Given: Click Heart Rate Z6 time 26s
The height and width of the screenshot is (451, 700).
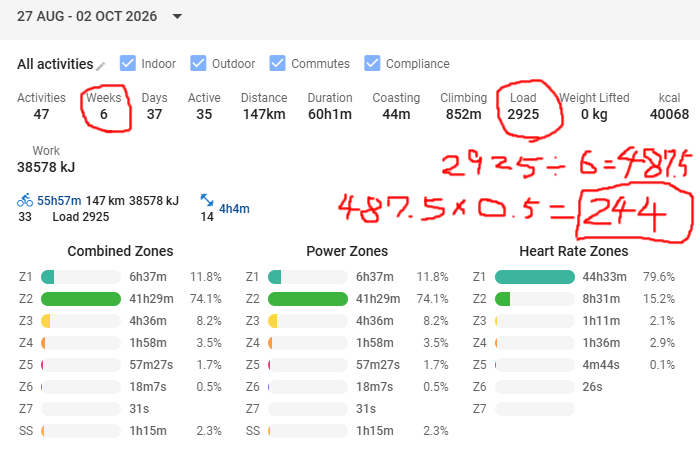Looking at the screenshot, I should coord(592,387).
